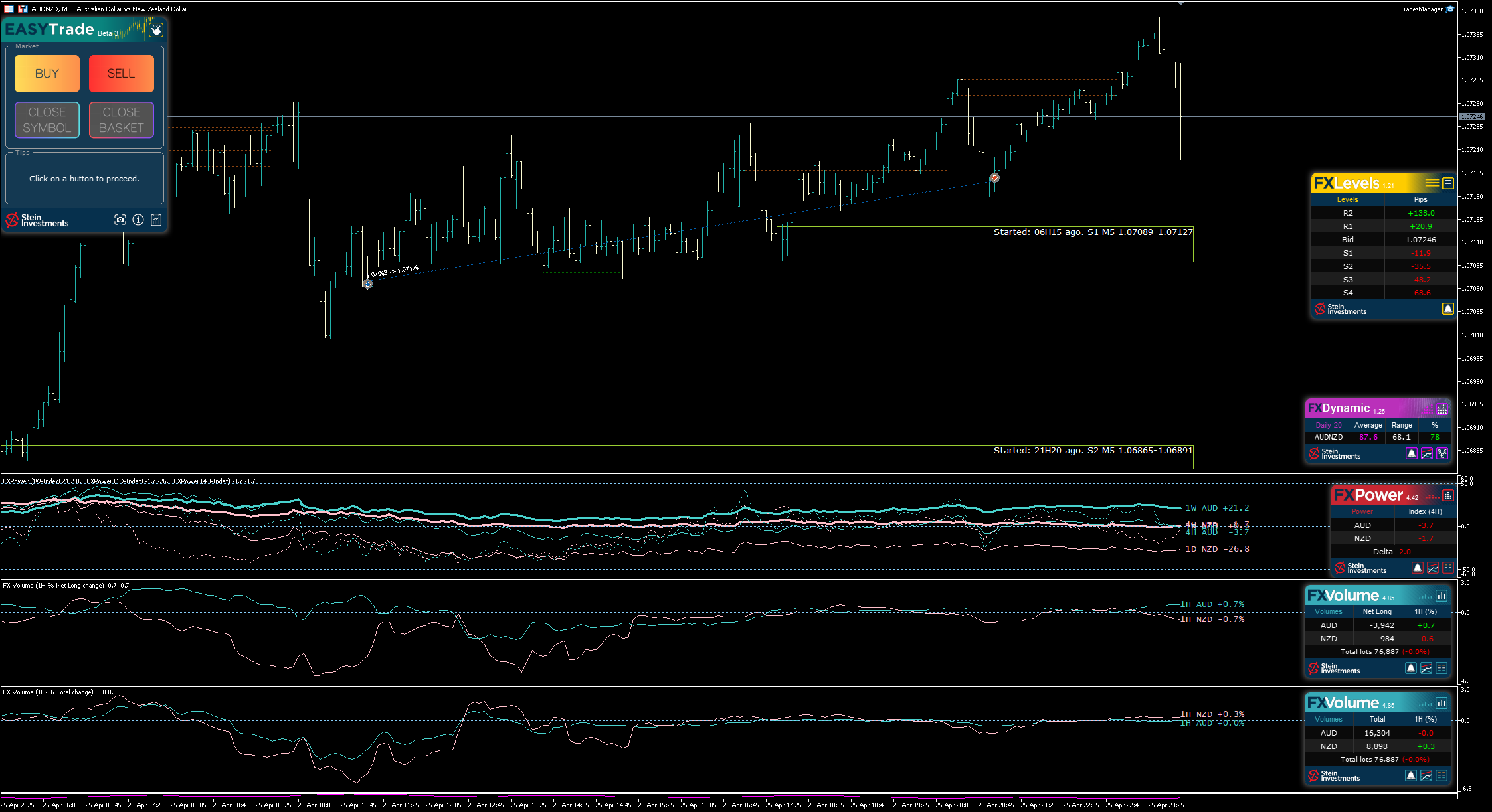Click the FXDynamic alert bell icon
Image resolution: width=1492 pixels, height=812 pixels.
tap(1412, 453)
